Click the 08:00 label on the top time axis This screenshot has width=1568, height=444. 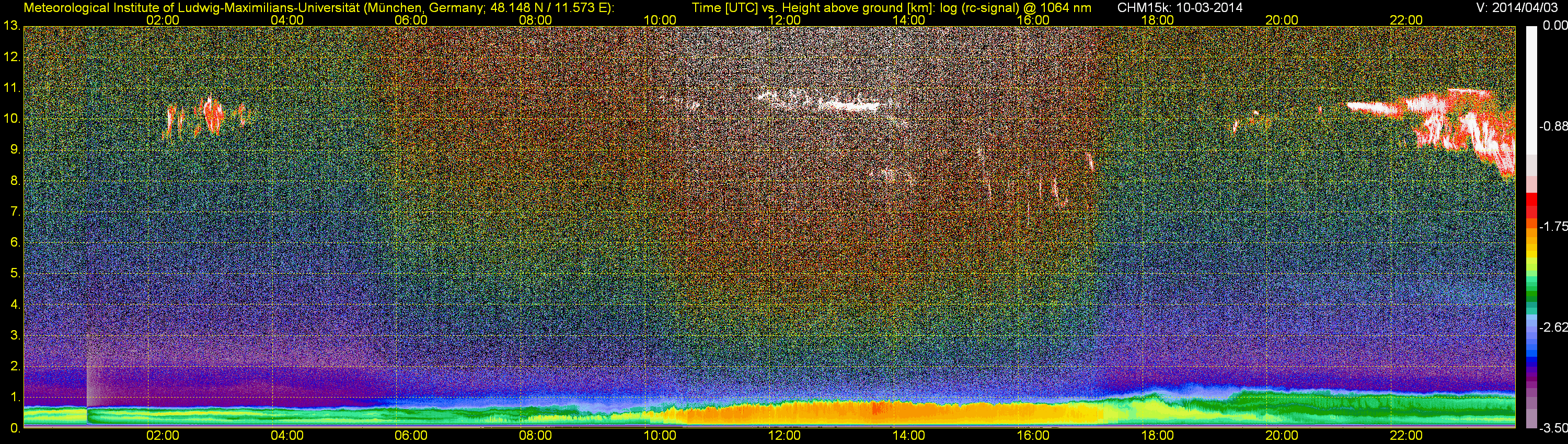[536, 20]
